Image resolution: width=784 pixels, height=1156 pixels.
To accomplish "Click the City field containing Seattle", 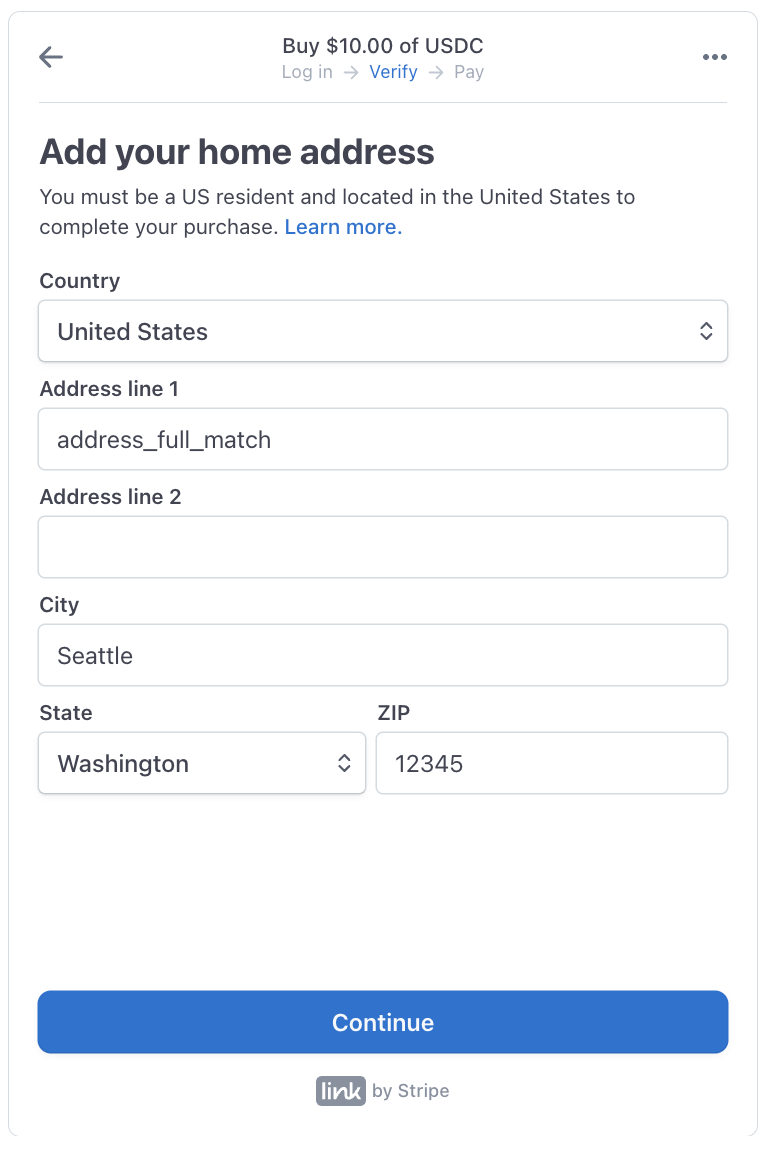I will tap(383, 655).
